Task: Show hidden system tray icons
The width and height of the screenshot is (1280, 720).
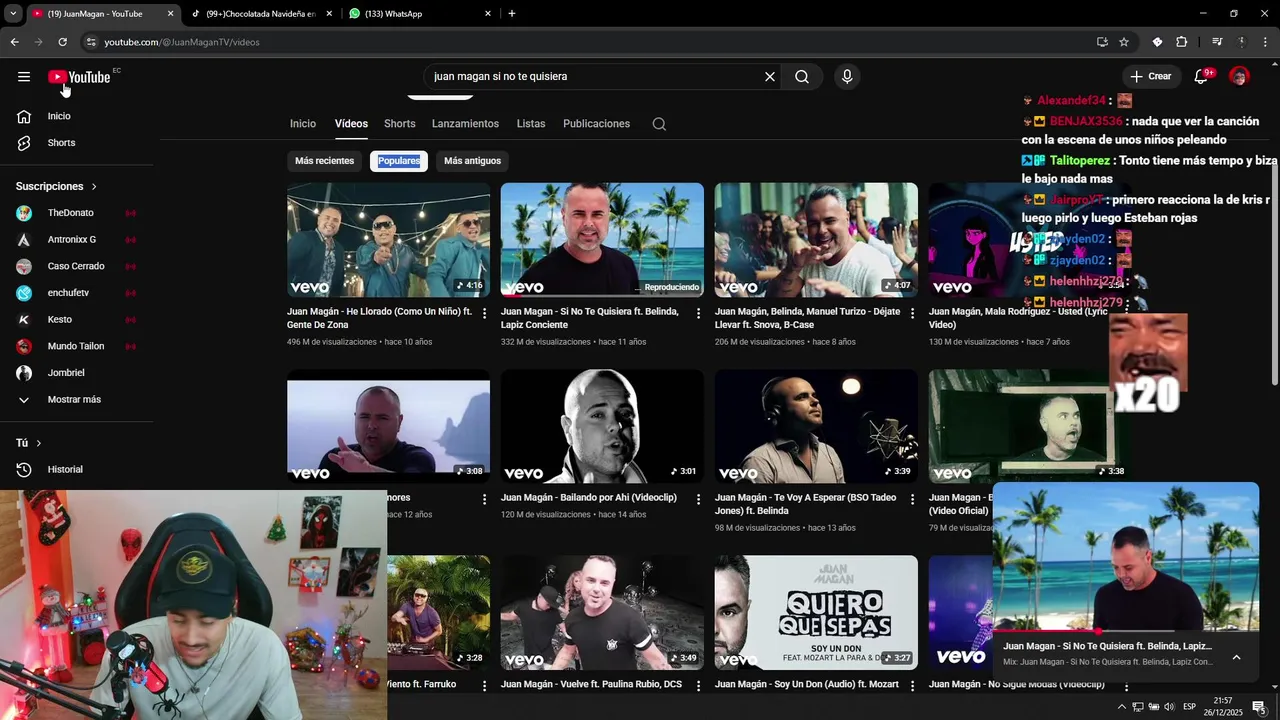Action: (x=1121, y=707)
